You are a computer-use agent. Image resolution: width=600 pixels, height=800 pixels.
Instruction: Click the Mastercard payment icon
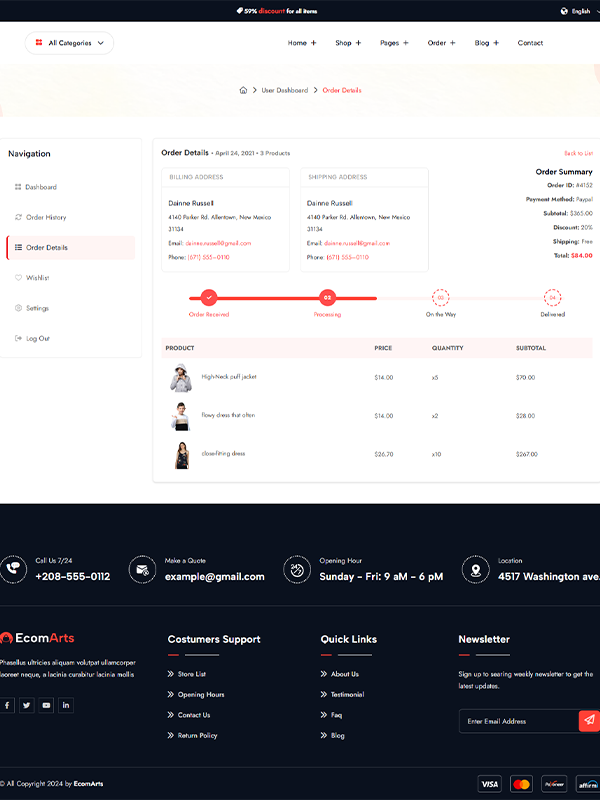521,784
